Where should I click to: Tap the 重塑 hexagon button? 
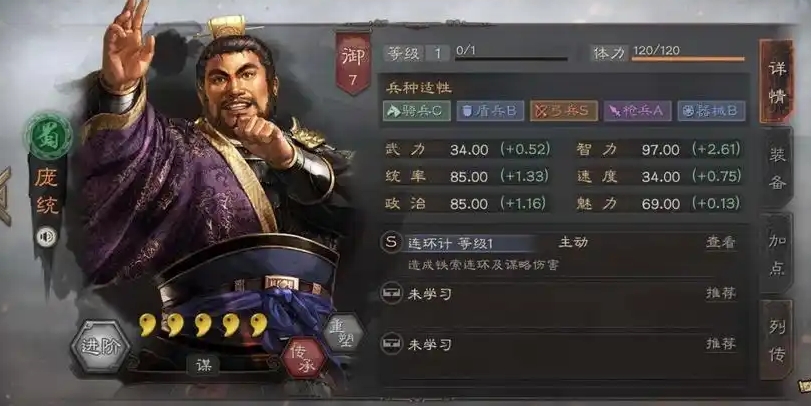coord(343,333)
